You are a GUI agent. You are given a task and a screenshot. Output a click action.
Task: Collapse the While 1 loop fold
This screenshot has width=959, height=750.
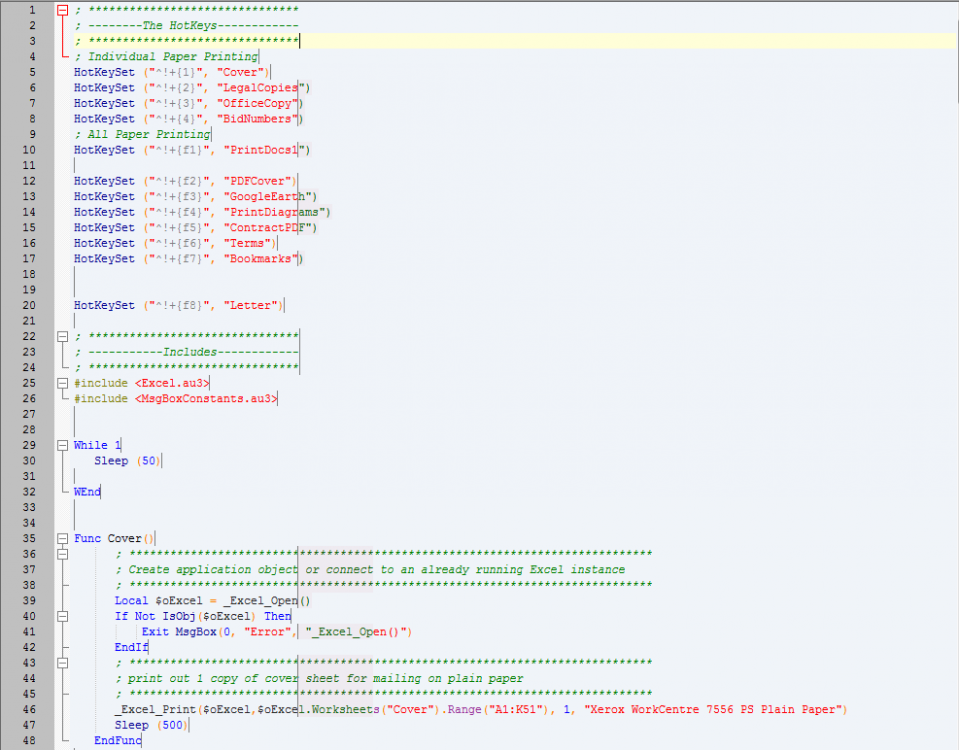(x=62, y=445)
